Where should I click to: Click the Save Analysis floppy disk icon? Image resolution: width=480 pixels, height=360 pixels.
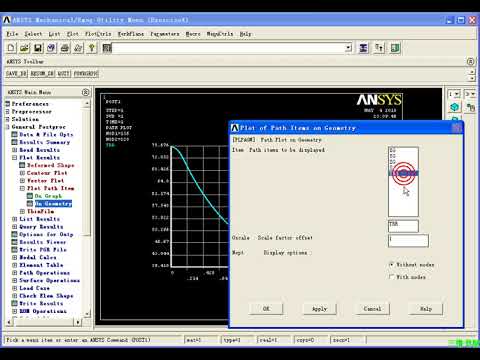pyautogui.click(x=38, y=48)
